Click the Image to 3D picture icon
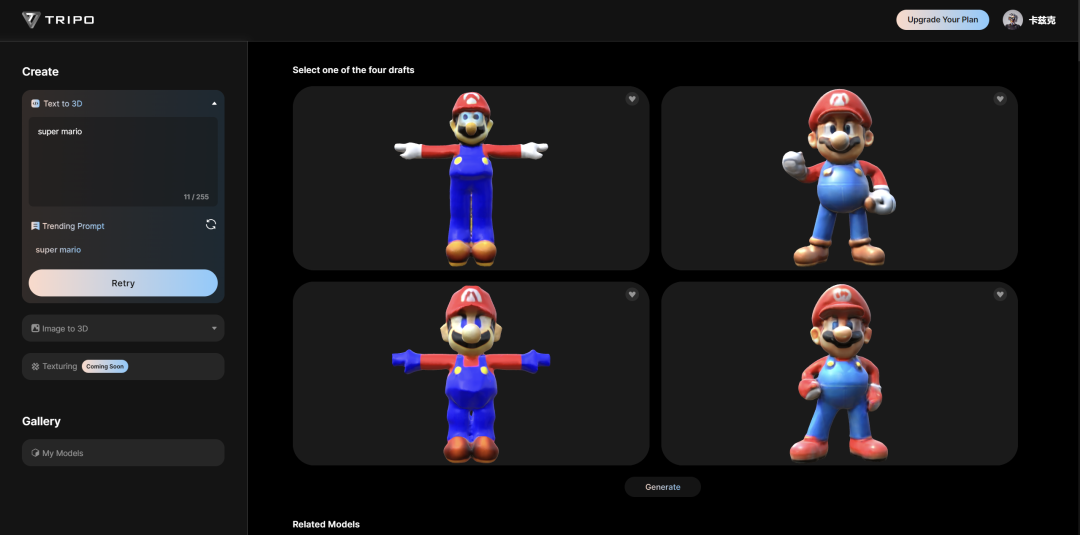 tap(35, 328)
